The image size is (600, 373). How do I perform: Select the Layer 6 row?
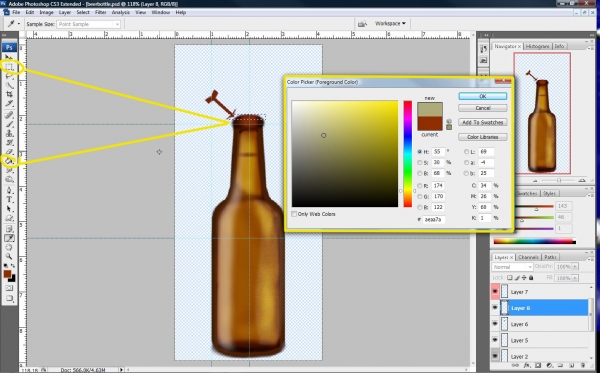[540, 324]
